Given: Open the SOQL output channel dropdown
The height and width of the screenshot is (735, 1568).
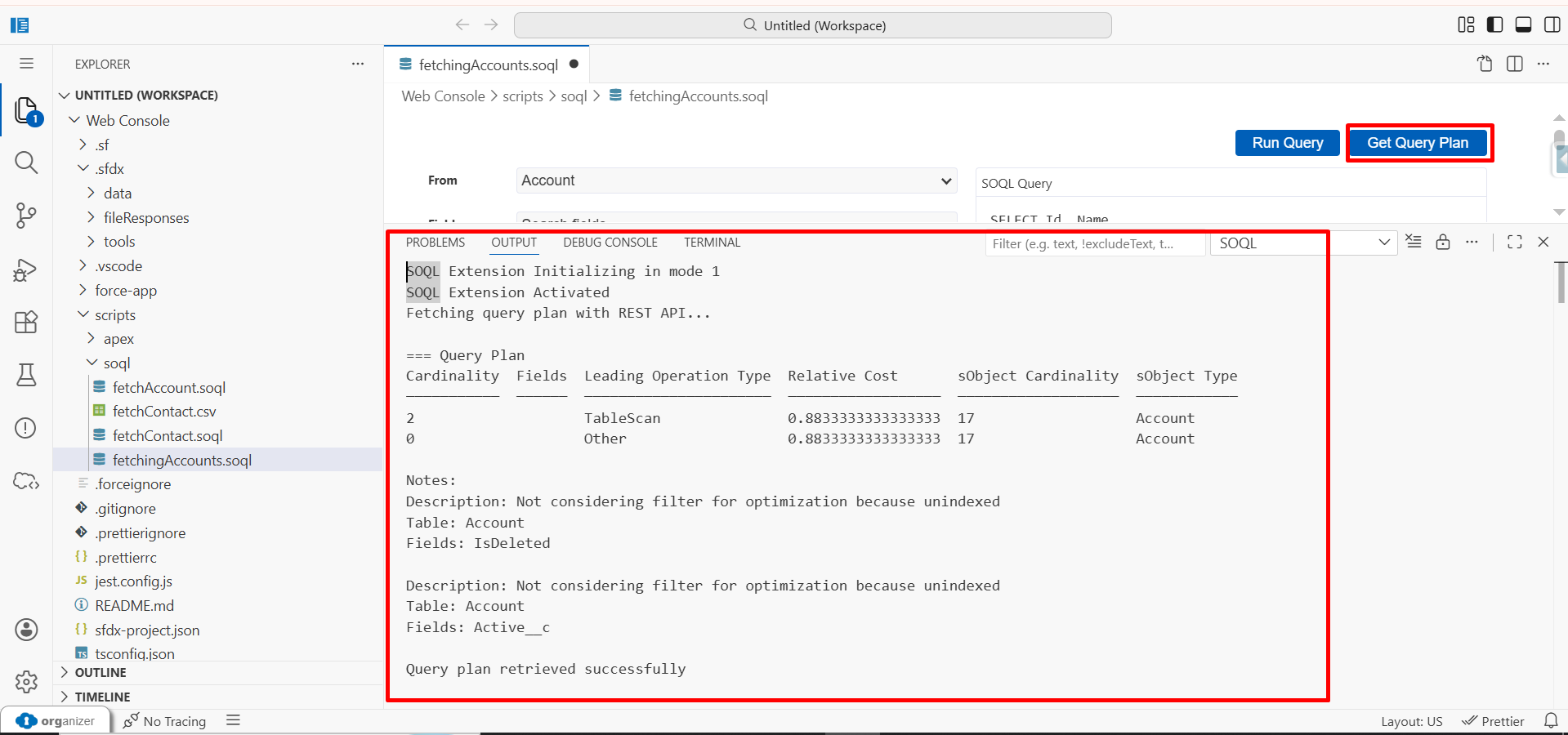Looking at the screenshot, I should pyautogui.click(x=1302, y=243).
